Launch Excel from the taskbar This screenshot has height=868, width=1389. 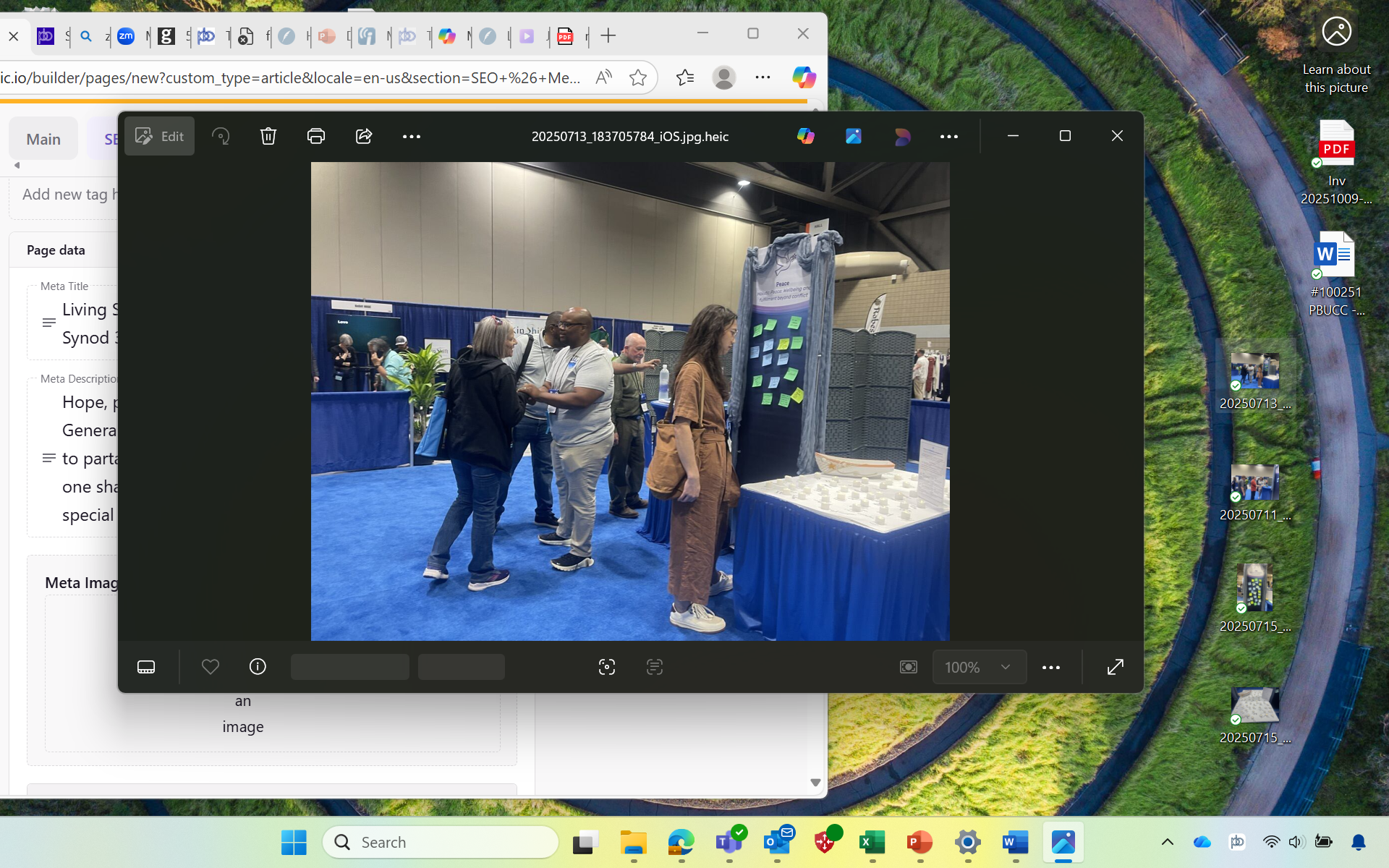[872, 842]
